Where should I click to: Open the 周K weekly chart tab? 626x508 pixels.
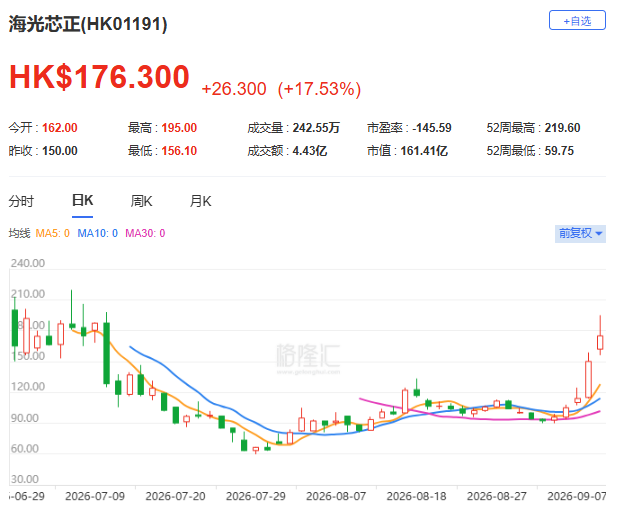[141, 201]
